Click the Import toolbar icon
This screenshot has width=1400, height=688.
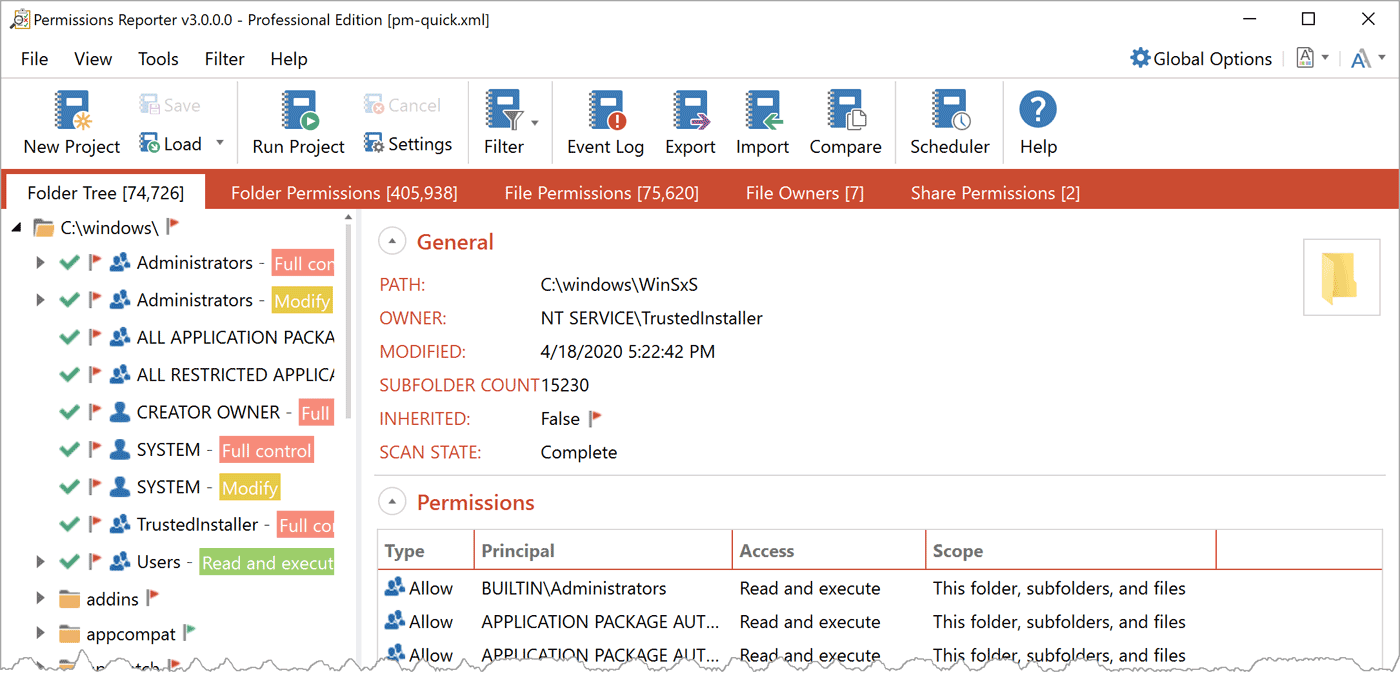tap(763, 110)
